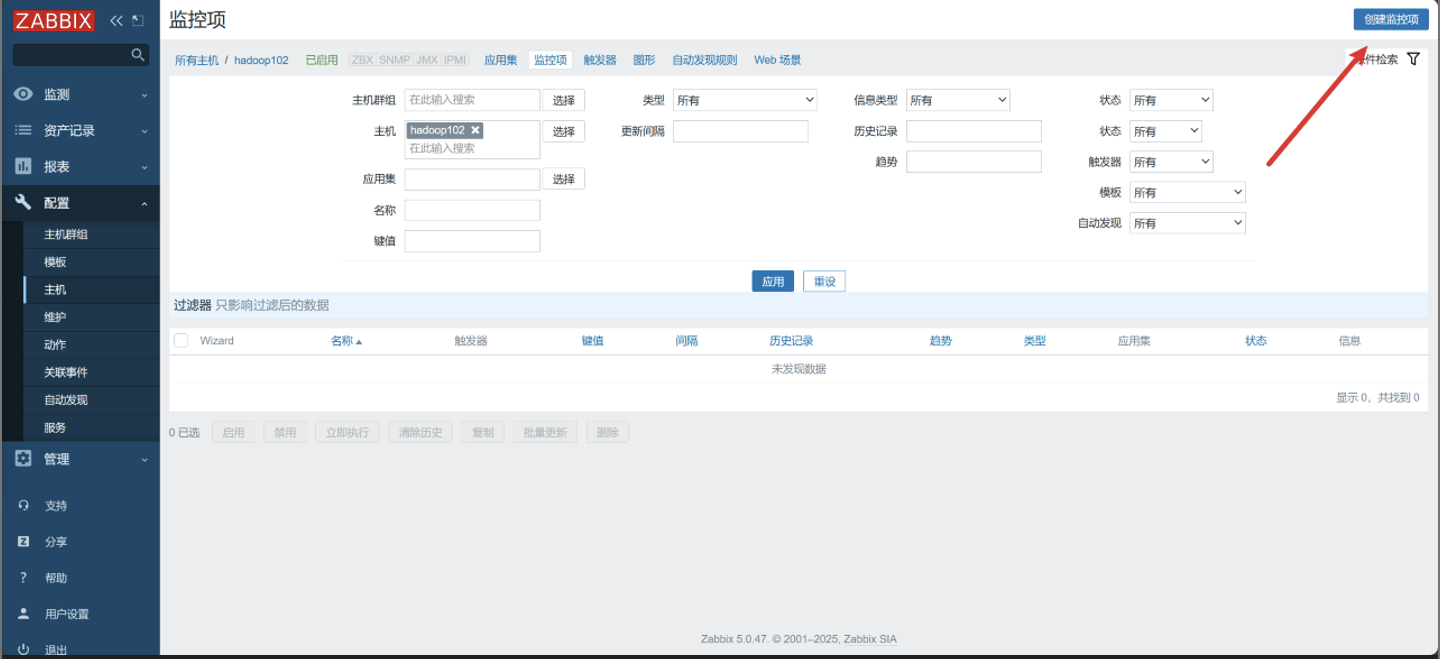Open the second 状态 dropdown
1440x659 pixels.
tap(1166, 131)
